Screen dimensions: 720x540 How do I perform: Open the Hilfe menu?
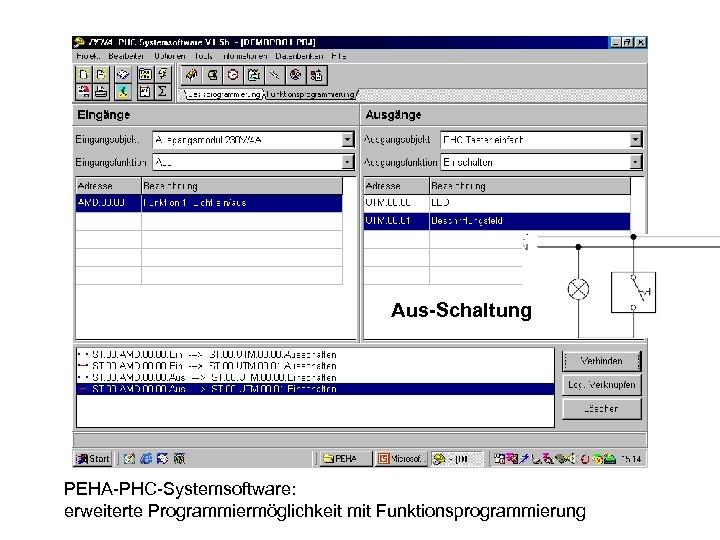click(339, 56)
